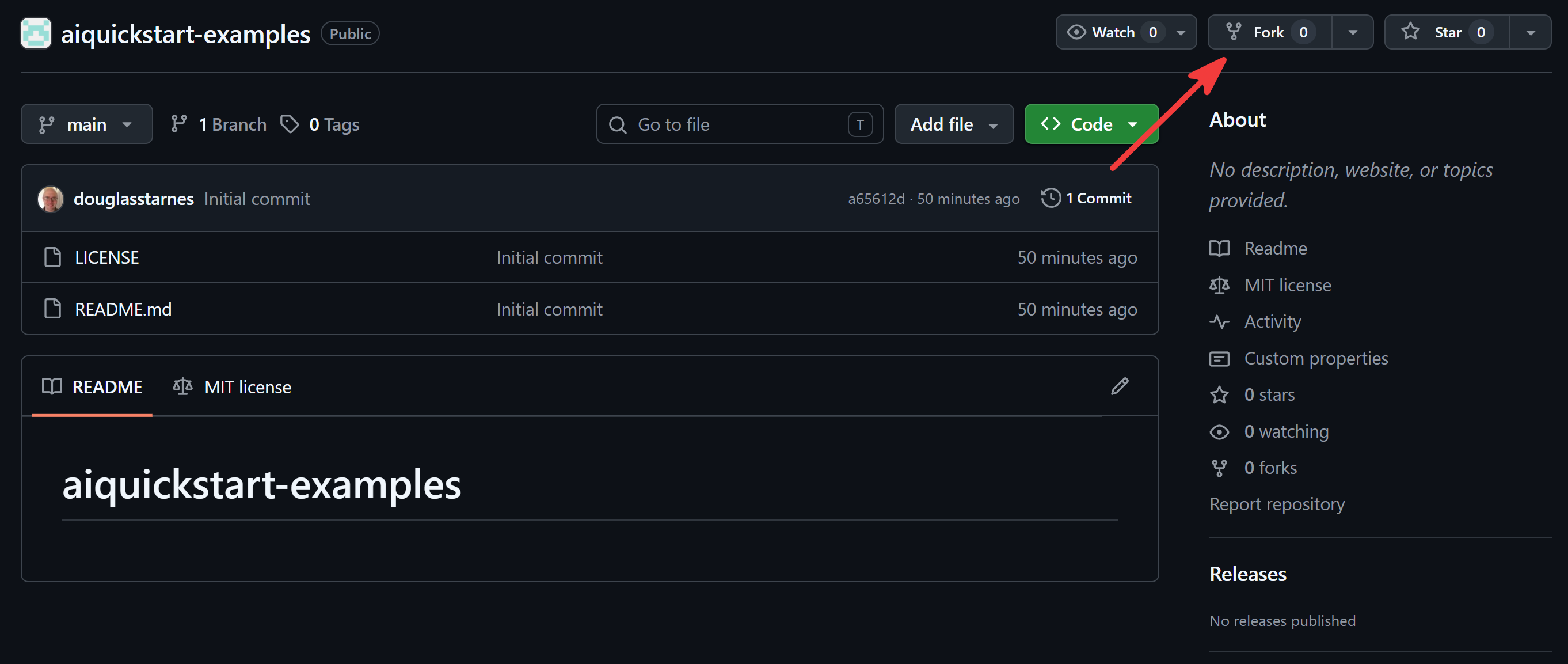1568x664 pixels.
Task: Click the magnifier icon in Go to file
Action: 618,125
